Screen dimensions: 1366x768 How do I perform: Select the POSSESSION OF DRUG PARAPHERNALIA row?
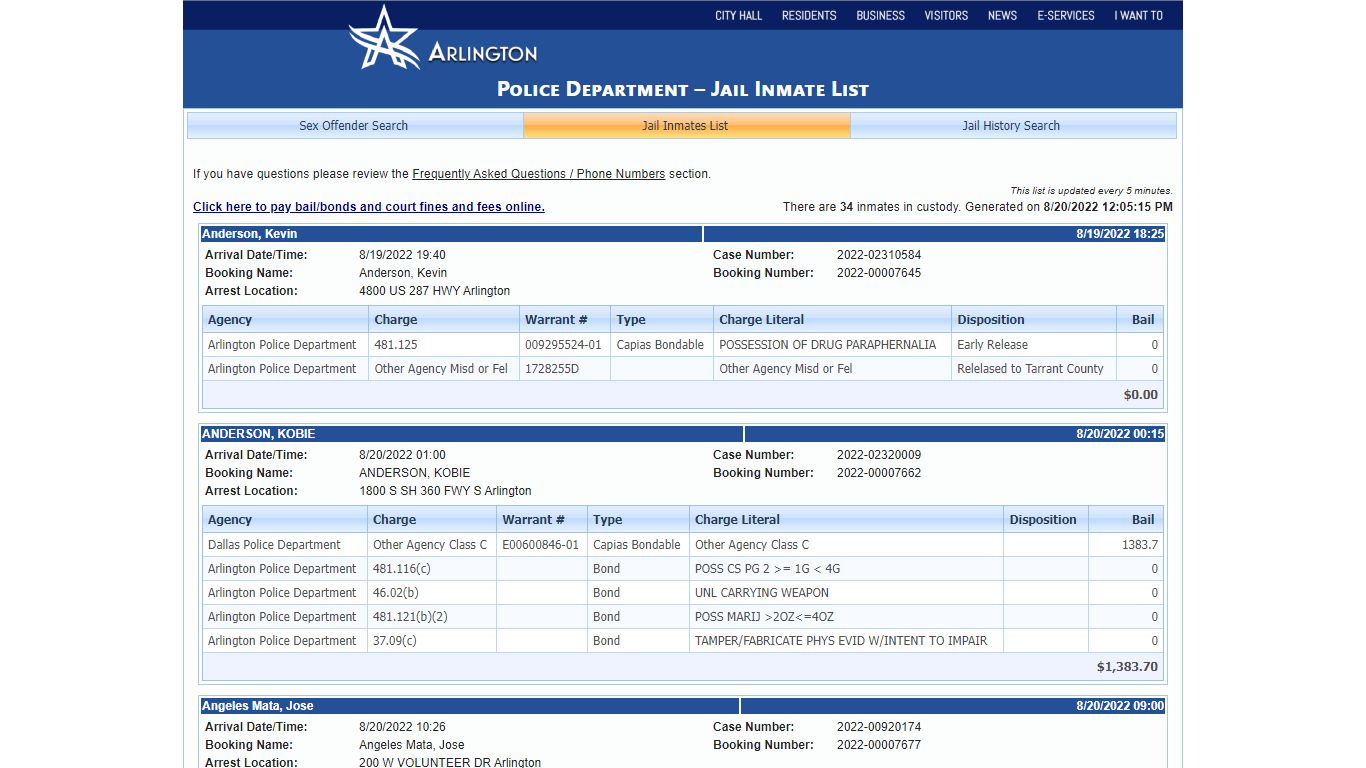pos(683,345)
